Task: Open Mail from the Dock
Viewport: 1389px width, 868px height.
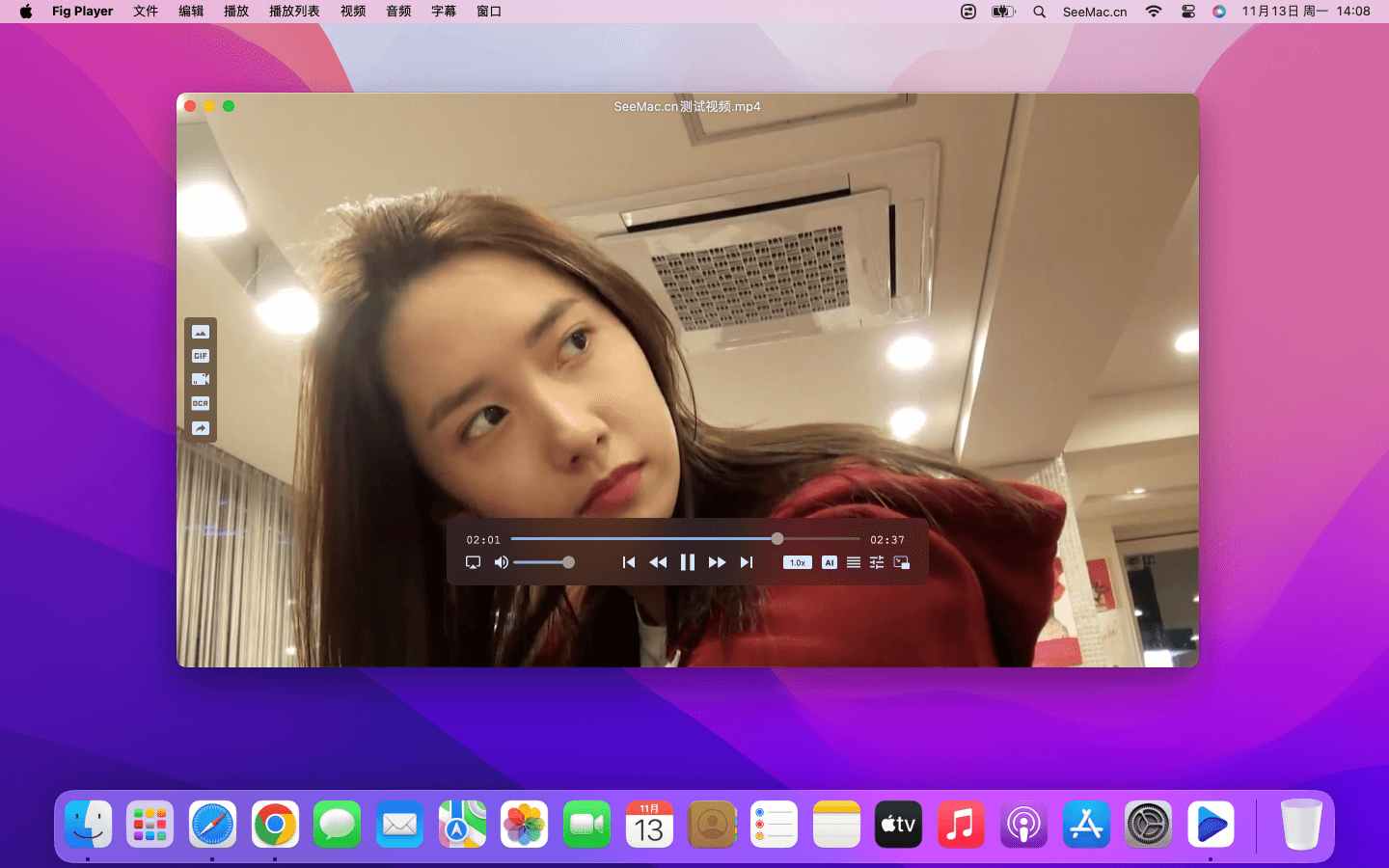Action: 399,825
